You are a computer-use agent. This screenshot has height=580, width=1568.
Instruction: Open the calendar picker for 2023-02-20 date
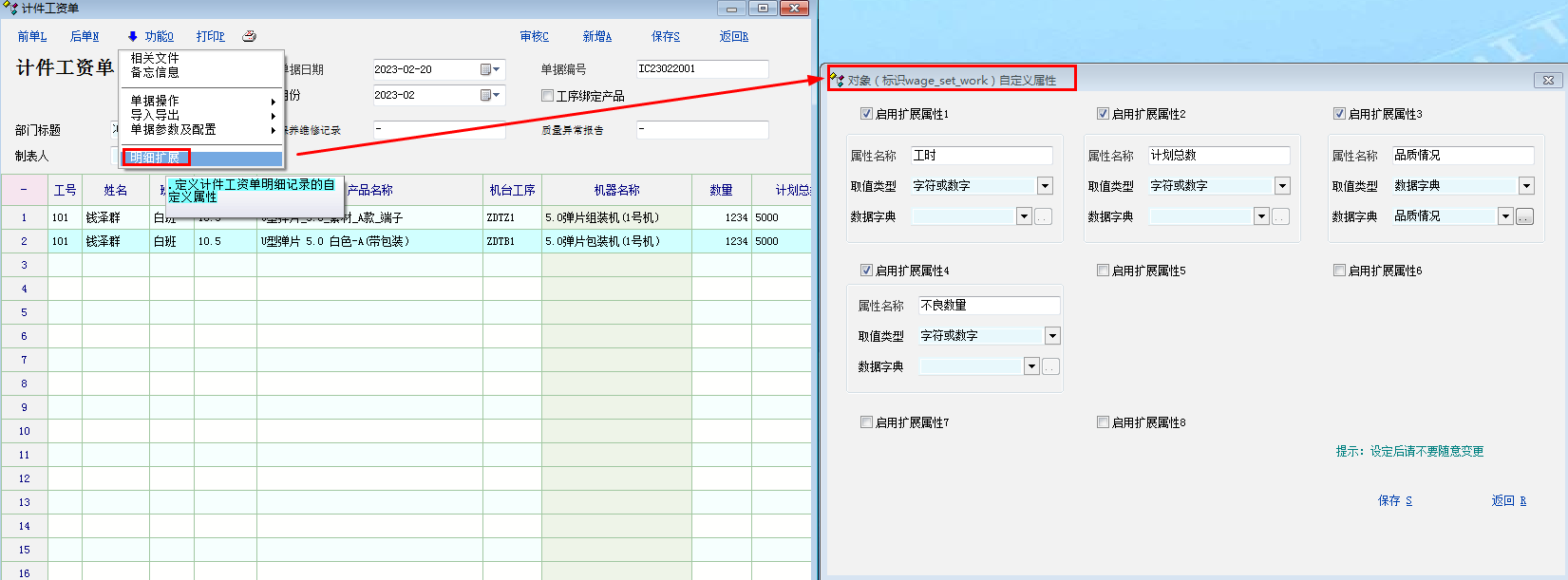point(490,69)
